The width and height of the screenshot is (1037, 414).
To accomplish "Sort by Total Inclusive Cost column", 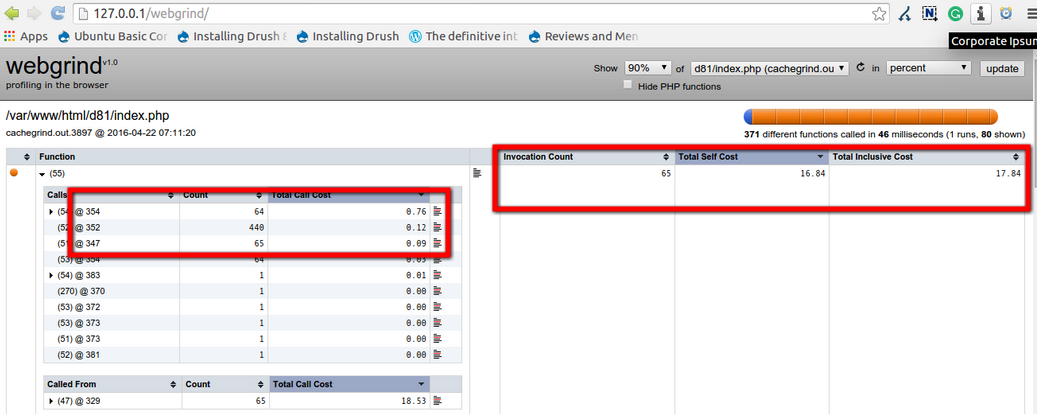I will point(929,157).
